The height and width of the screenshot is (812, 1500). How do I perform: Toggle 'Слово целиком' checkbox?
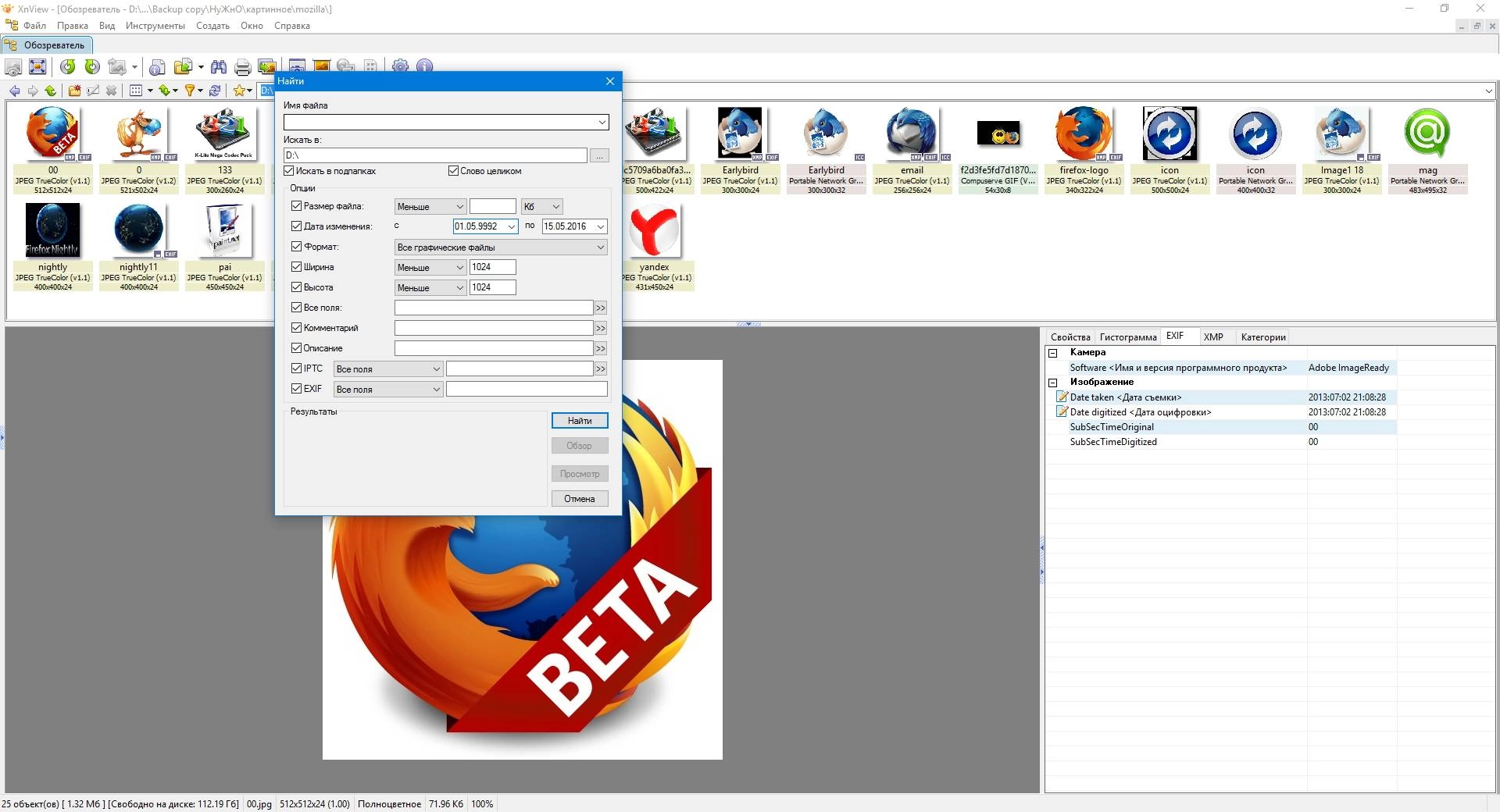453,170
